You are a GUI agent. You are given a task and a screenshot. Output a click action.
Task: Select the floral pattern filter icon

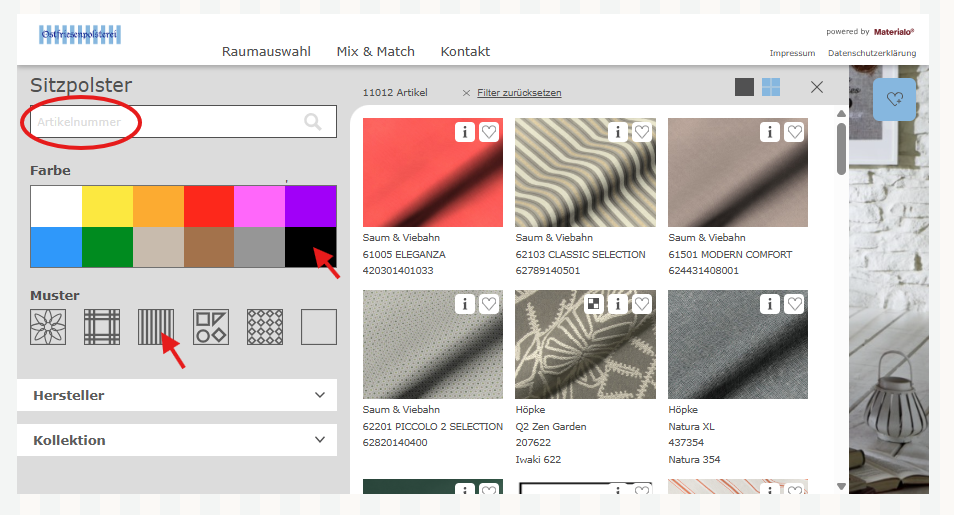coord(48,327)
